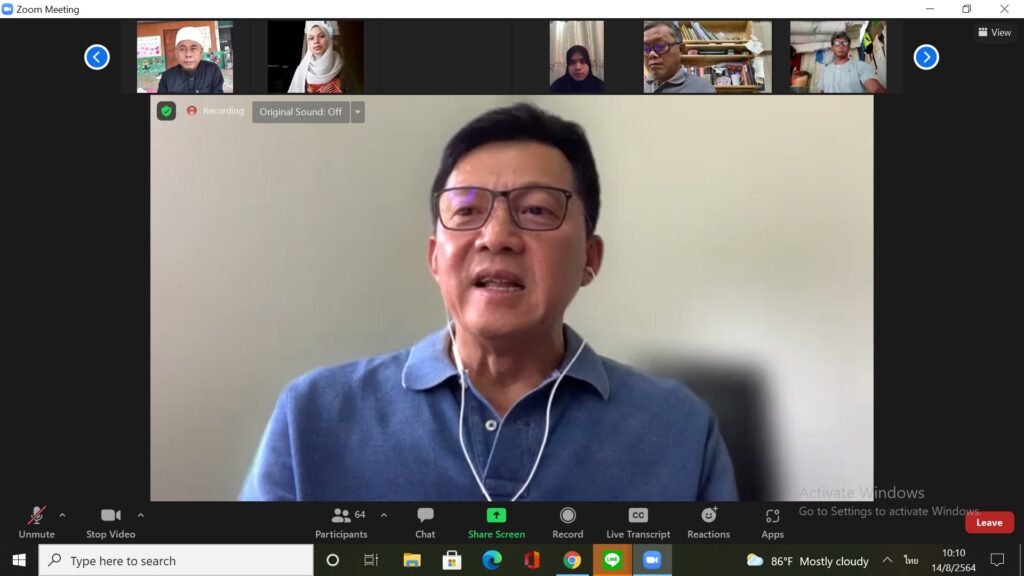Open File Explorer from taskbar
Image resolution: width=1024 pixels, height=576 pixels.
click(x=412, y=560)
